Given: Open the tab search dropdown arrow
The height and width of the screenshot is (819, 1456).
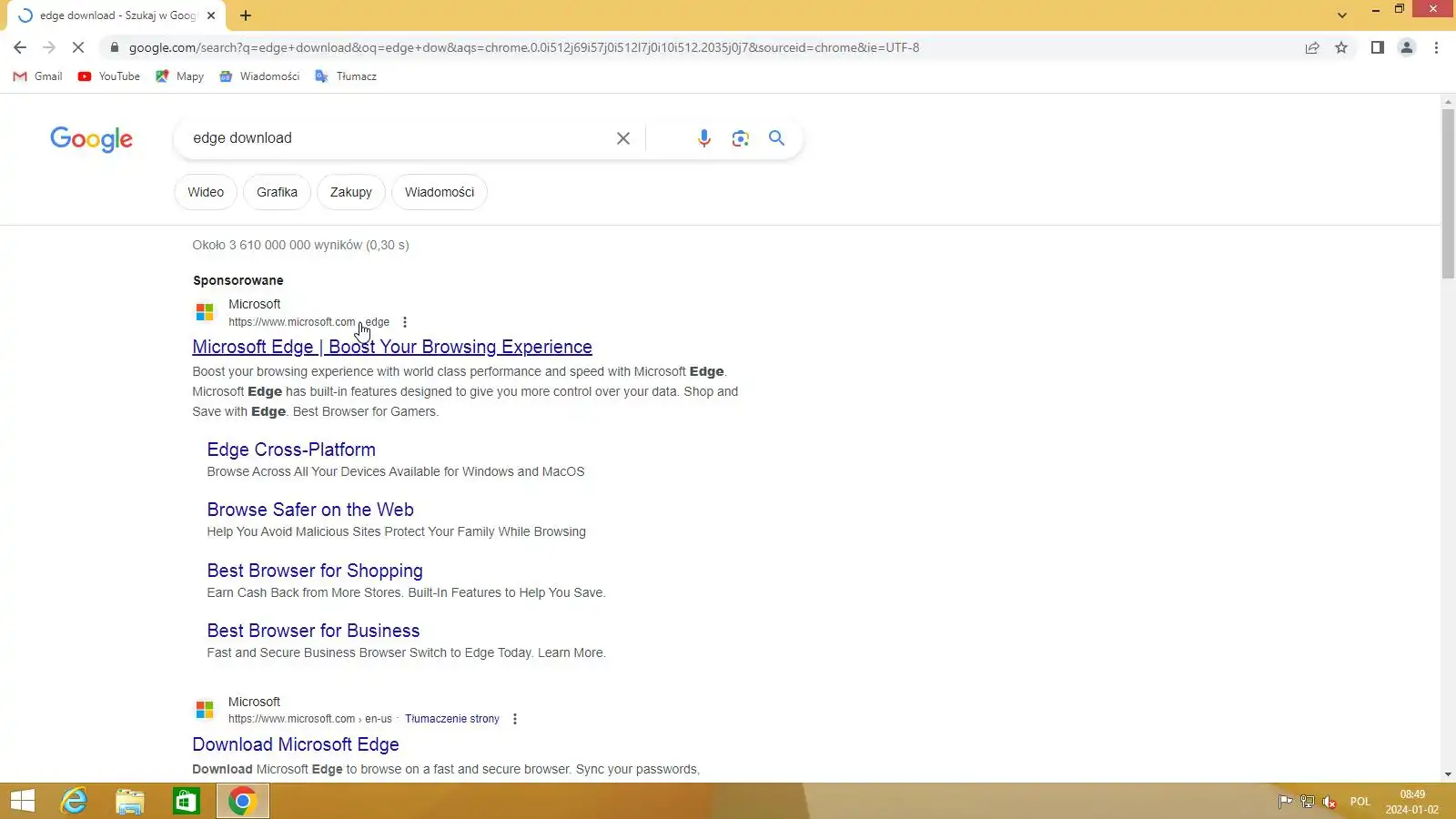Looking at the screenshot, I should pos(1342,15).
